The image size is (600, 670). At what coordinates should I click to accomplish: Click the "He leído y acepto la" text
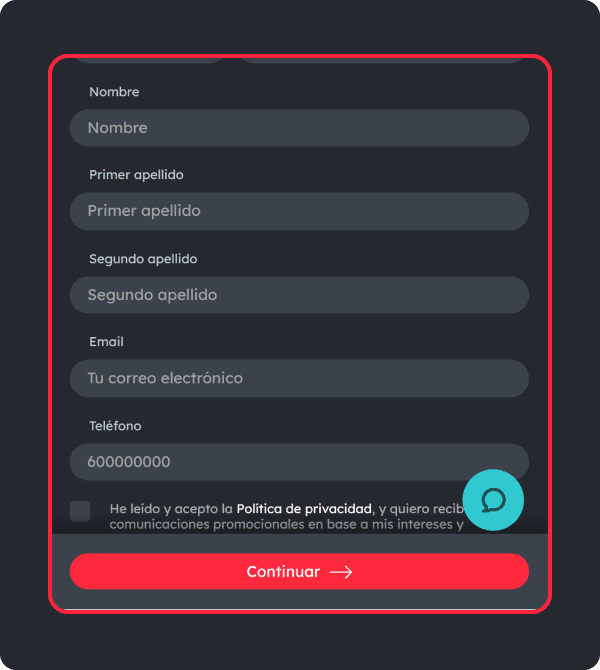tap(171, 509)
